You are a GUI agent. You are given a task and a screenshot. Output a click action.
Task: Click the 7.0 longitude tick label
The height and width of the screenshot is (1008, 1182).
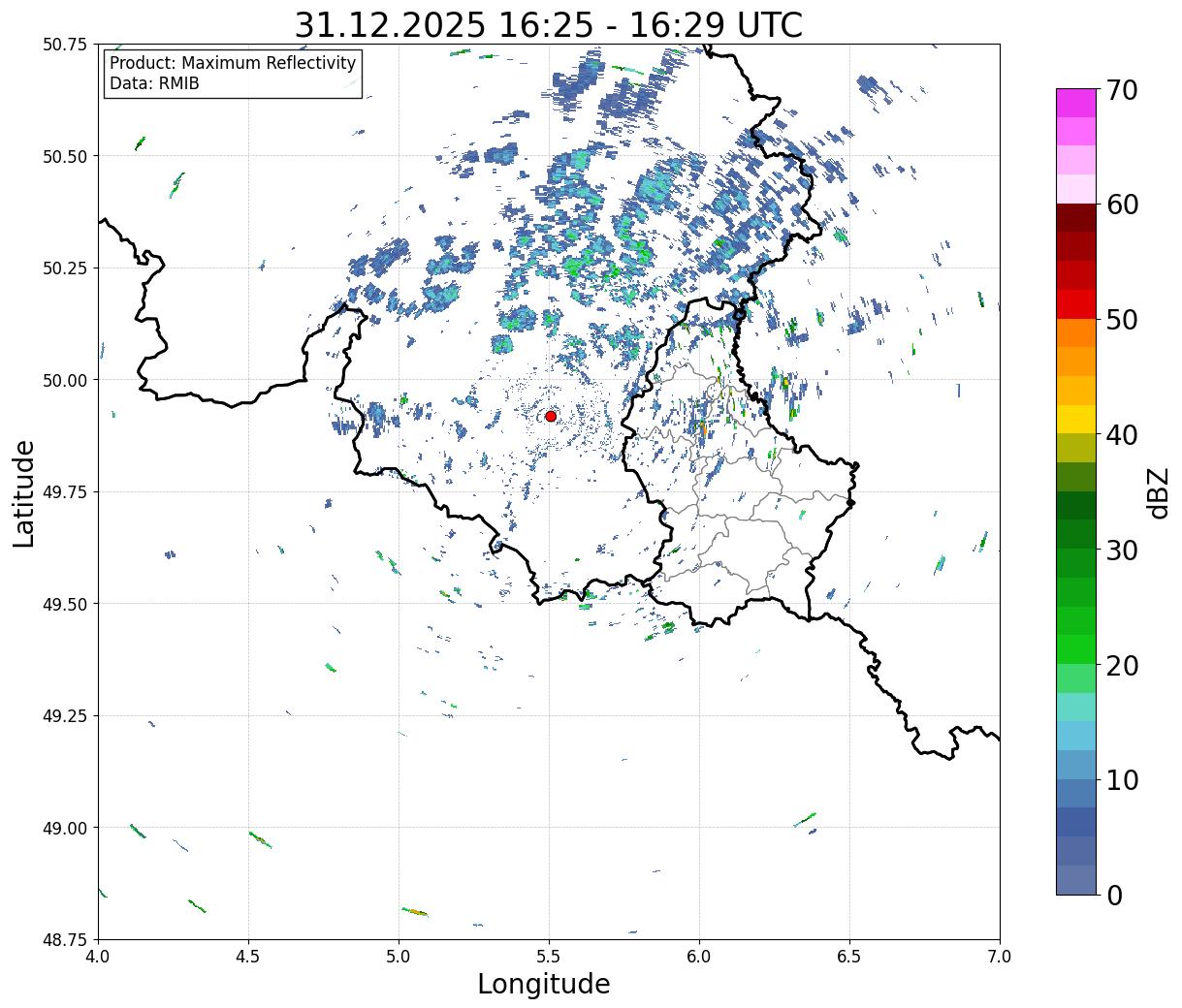click(x=1000, y=956)
